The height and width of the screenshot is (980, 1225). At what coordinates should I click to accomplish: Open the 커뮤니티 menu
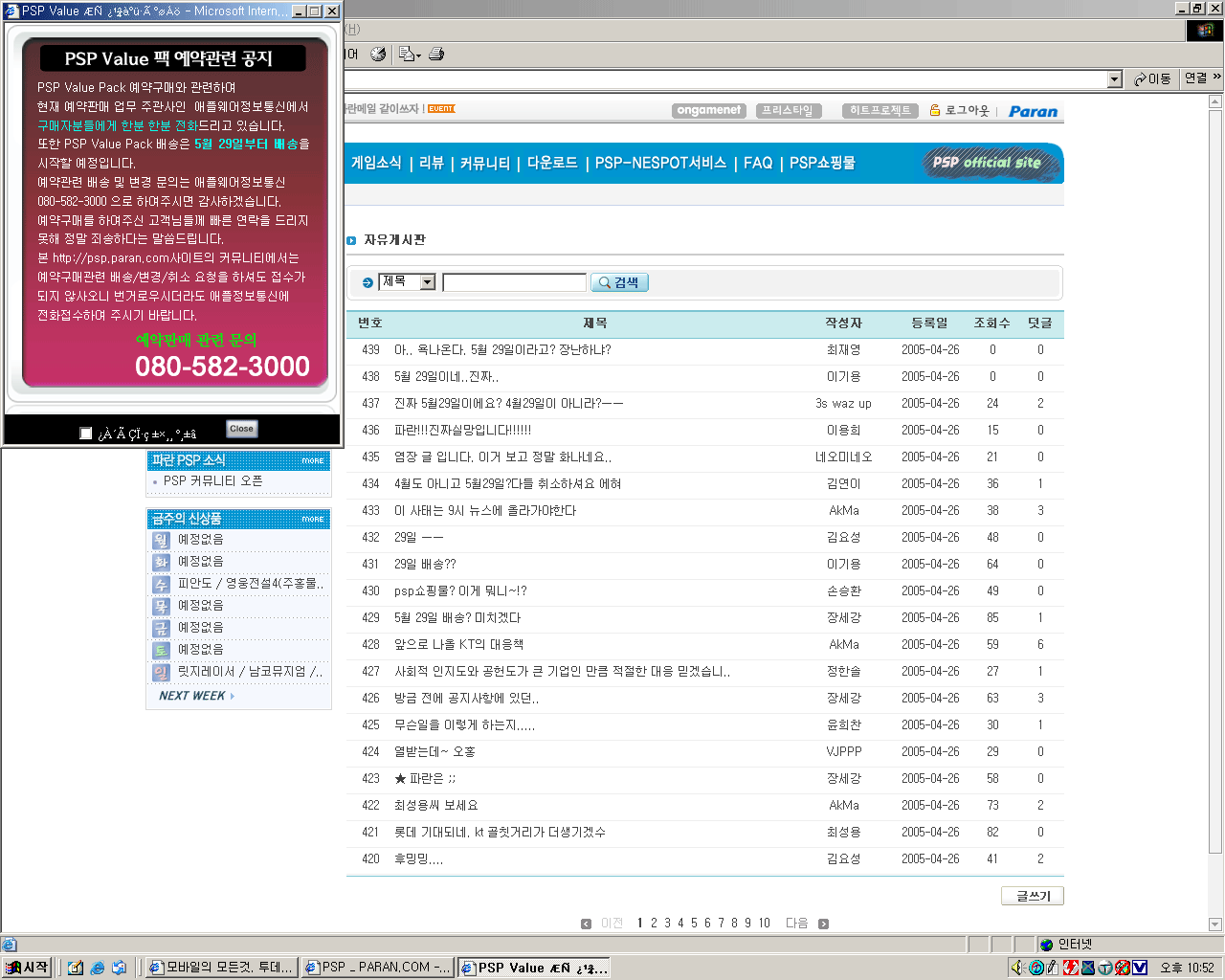(x=485, y=163)
